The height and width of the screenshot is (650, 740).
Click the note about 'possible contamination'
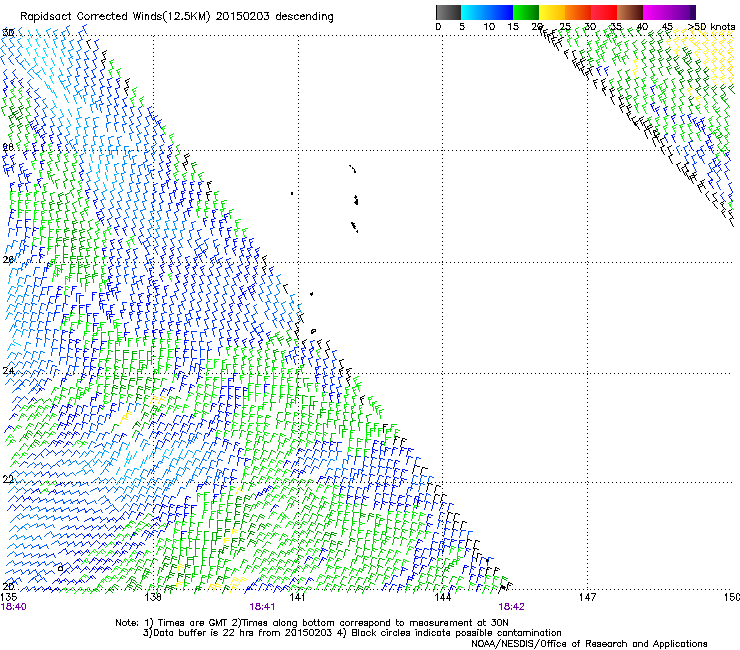pos(511,633)
